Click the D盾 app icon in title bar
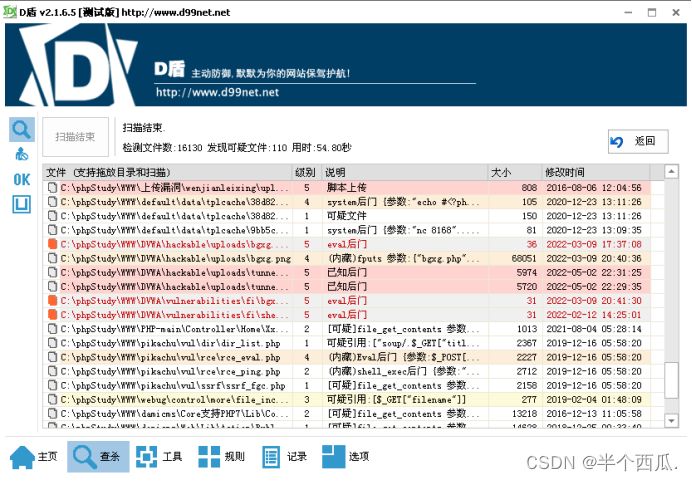 [x=10, y=11]
